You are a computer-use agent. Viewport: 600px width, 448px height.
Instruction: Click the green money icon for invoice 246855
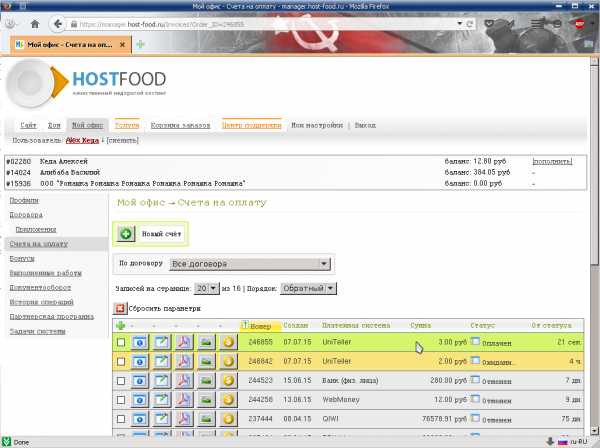(206, 343)
